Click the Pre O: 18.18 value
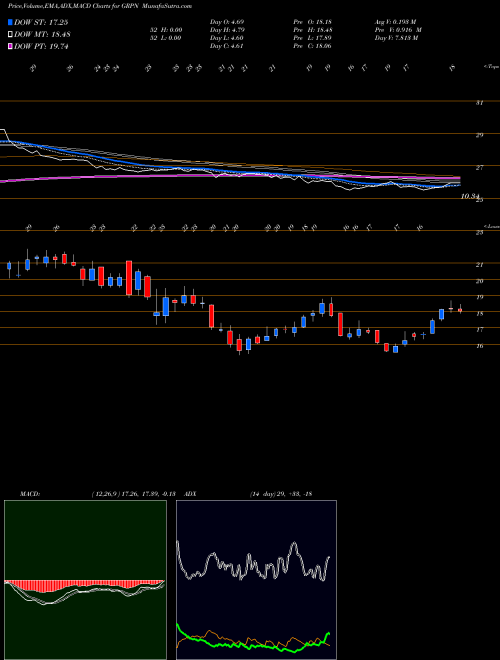The width and height of the screenshot is (500, 660). pyautogui.click(x=312, y=22)
